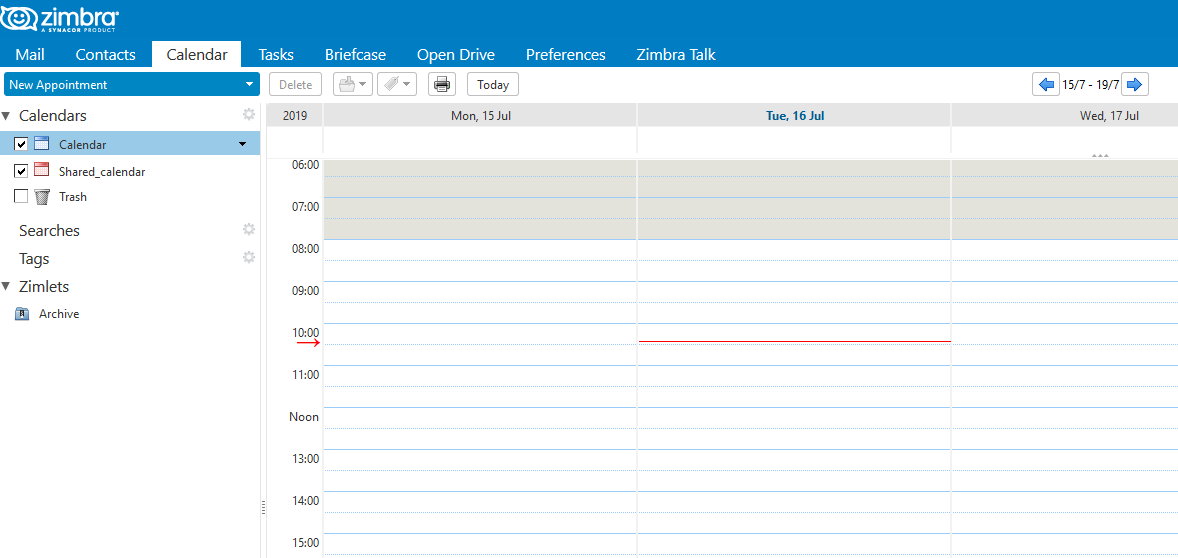Viewport: 1178px width, 558px height.
Task: Click the Delete button
Action: (295, 85)
